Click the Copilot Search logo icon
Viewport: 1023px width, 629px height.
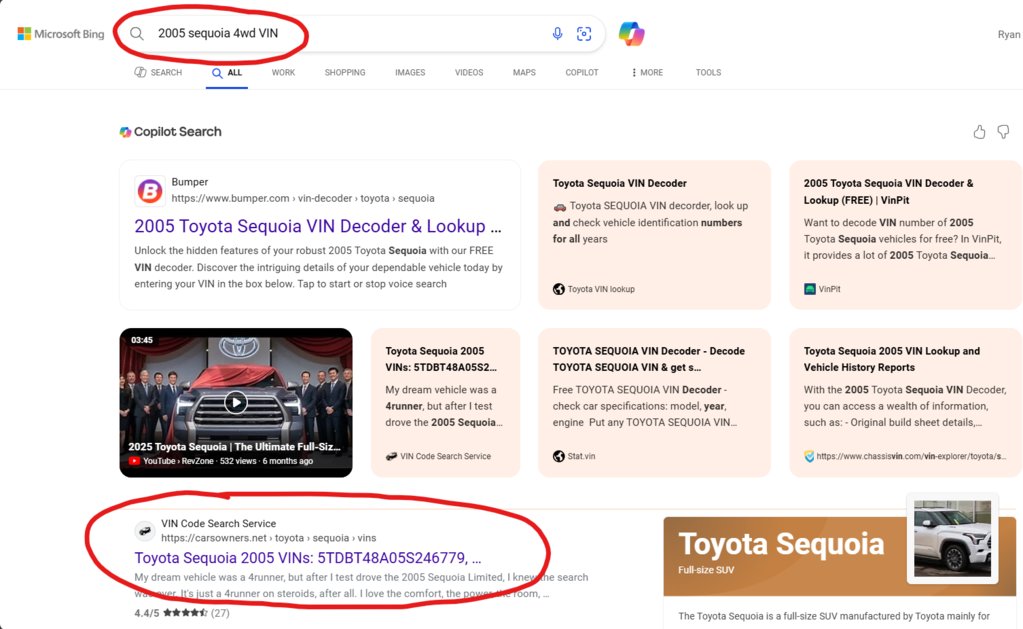click(x=125, y=132)
